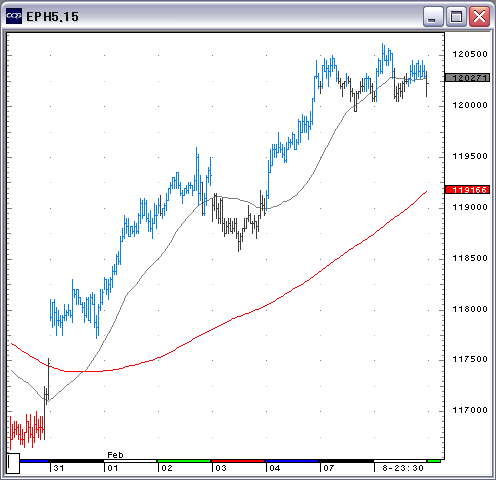Click the small scroll box at bottom-left corner

(13, 463)
